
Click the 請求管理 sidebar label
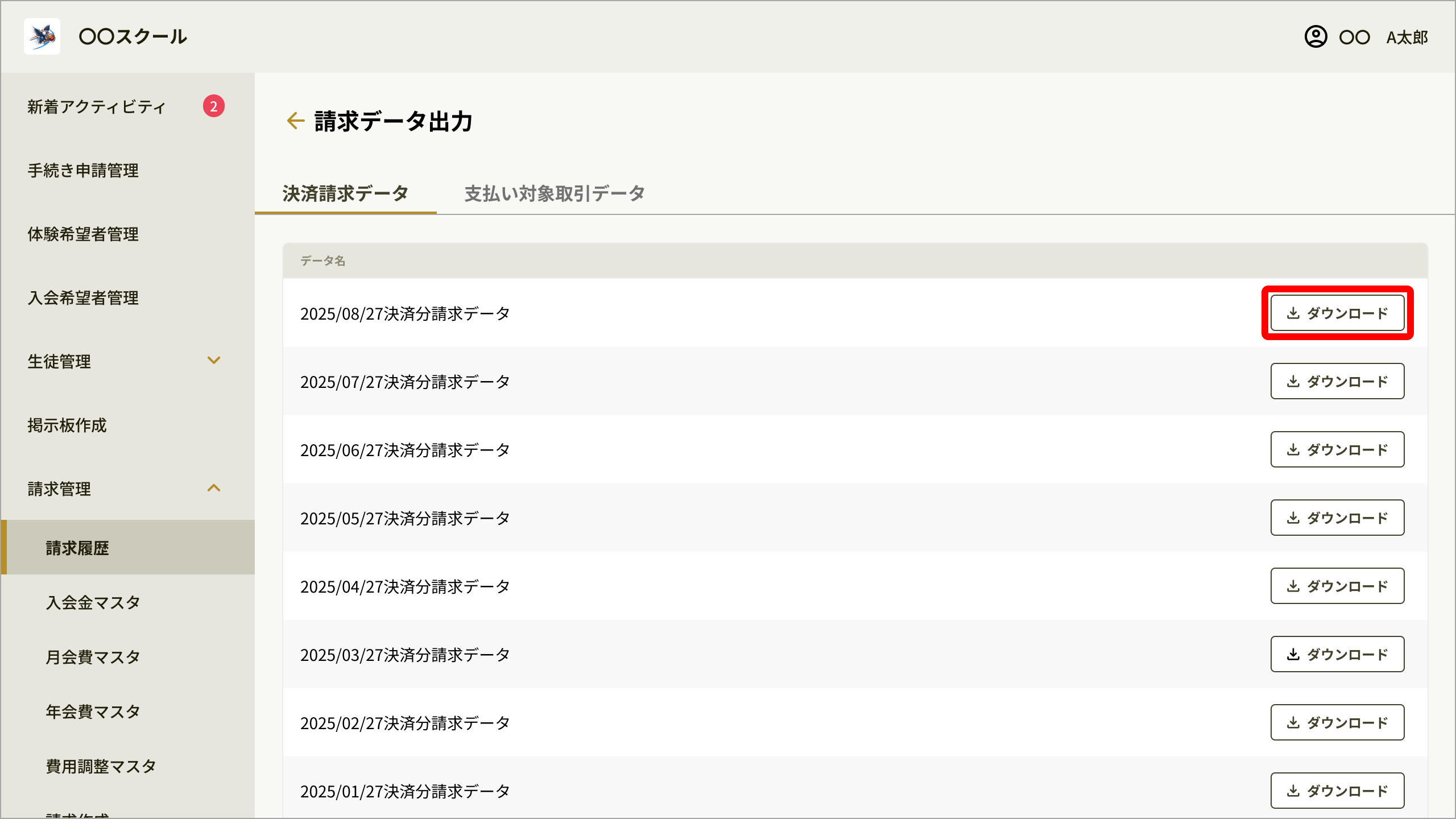click(59, 489)
